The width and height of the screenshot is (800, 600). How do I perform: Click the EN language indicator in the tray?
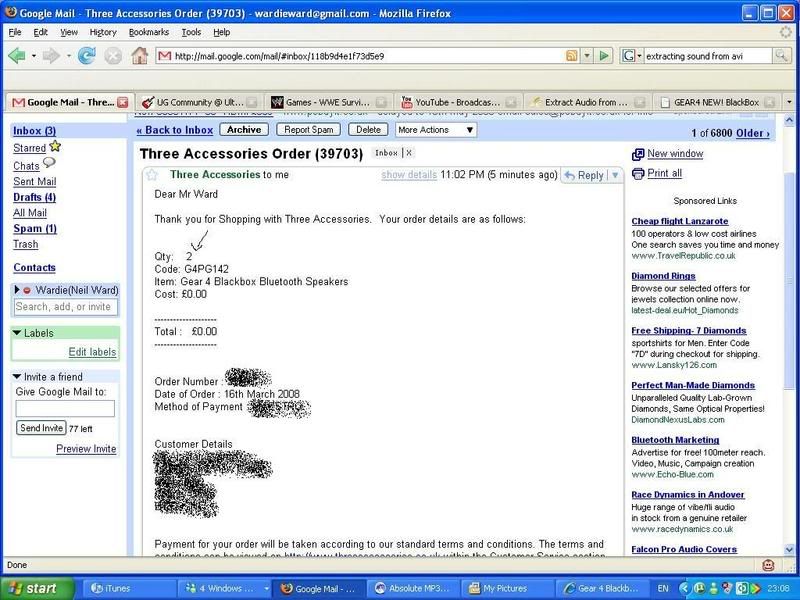click(x=663, y=588)
